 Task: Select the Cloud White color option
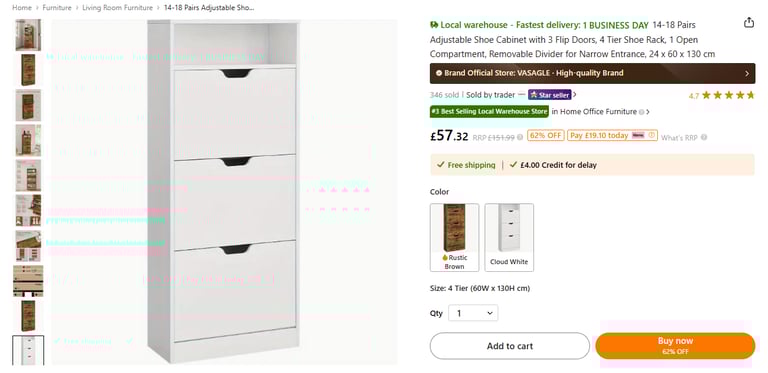(509, 237)
